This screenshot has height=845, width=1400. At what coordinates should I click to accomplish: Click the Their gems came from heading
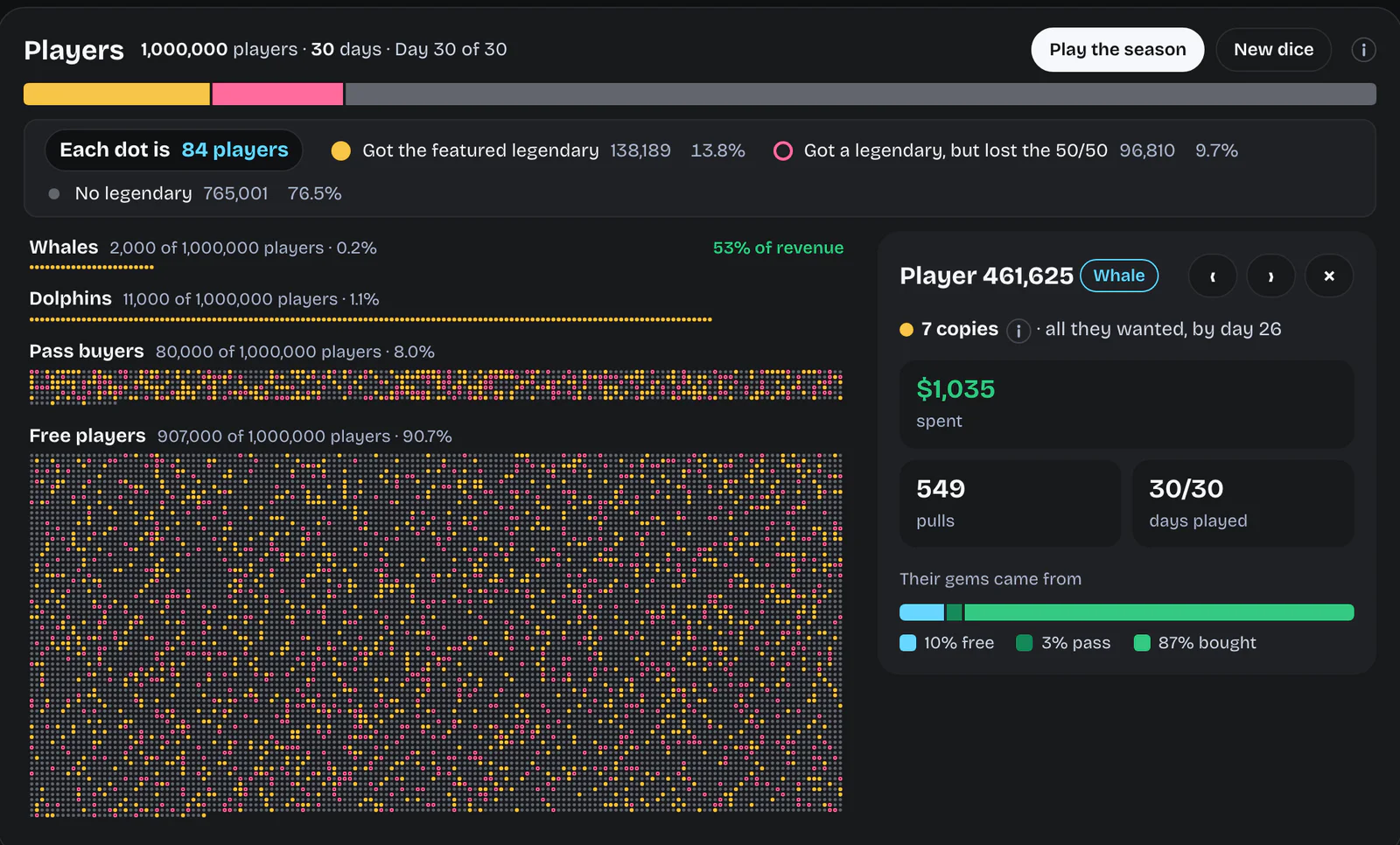pos(990,579)
